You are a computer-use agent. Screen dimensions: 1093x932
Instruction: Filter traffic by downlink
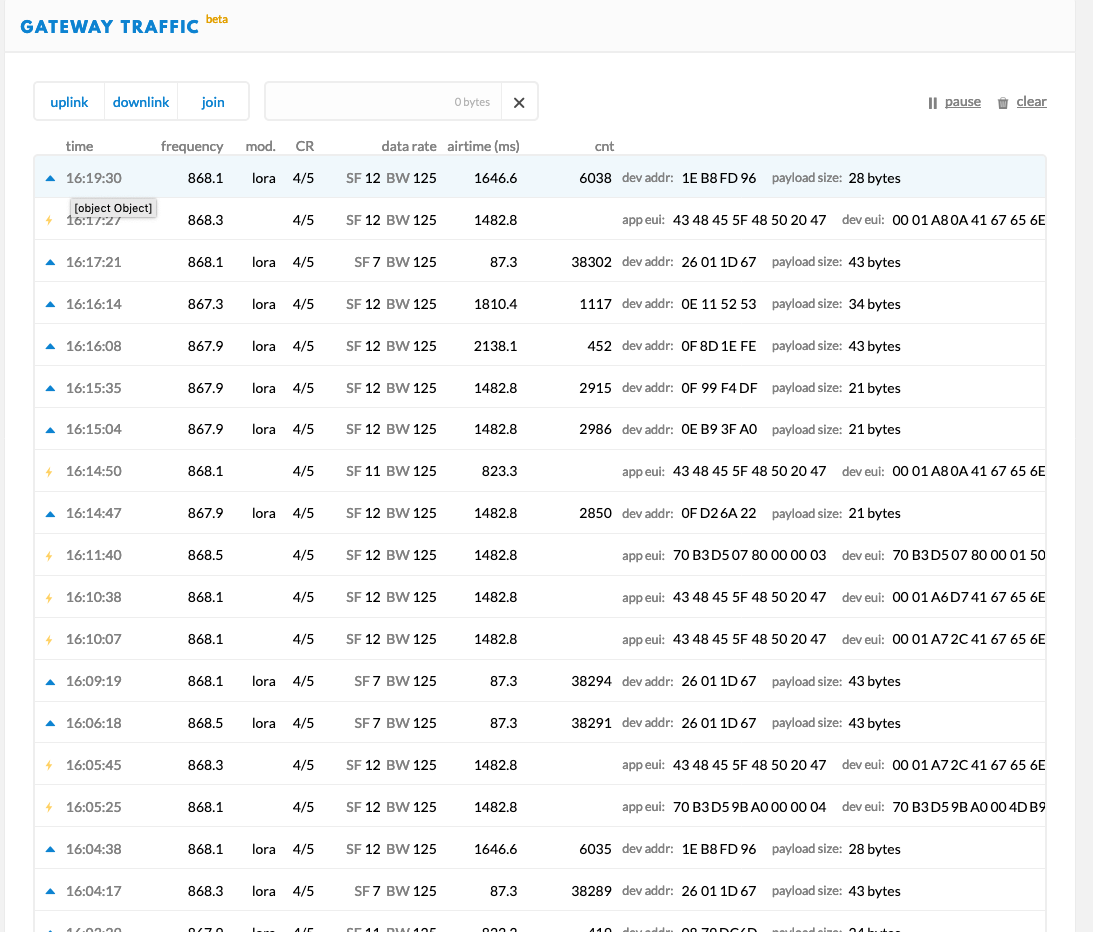pyautogui.click(x=141, y=102)
